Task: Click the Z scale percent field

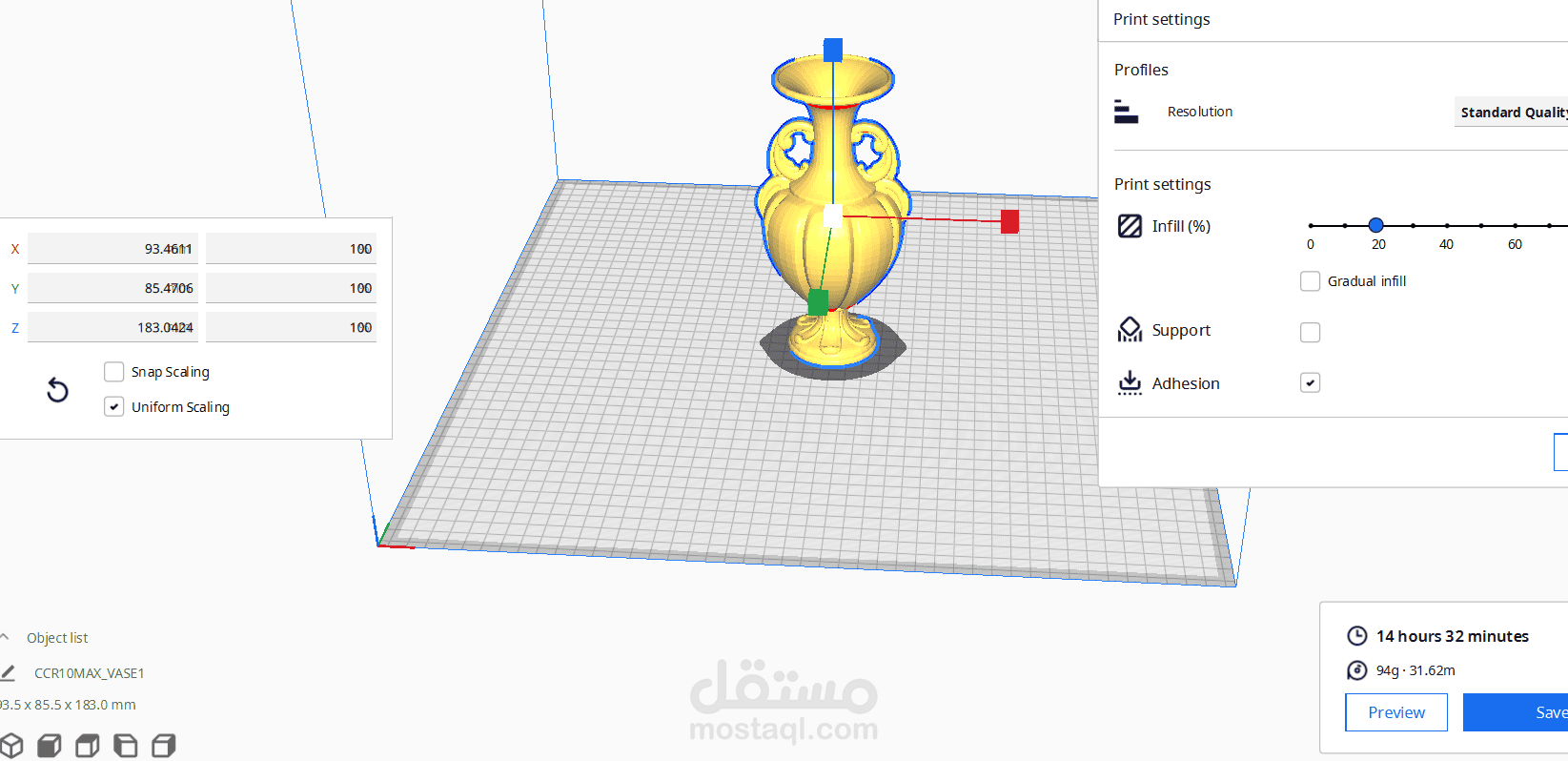Action: coord(291,327)
